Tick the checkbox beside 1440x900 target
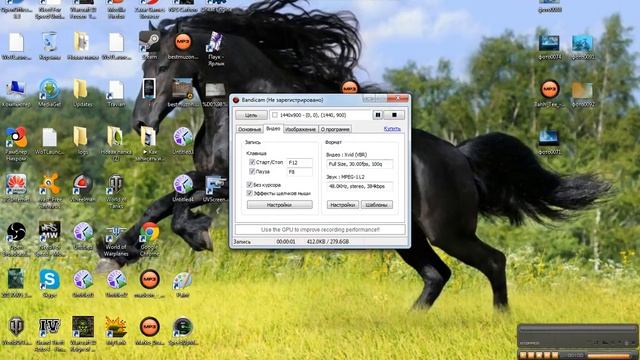This screenshot has width=640, height=360. tap(275, 115)
